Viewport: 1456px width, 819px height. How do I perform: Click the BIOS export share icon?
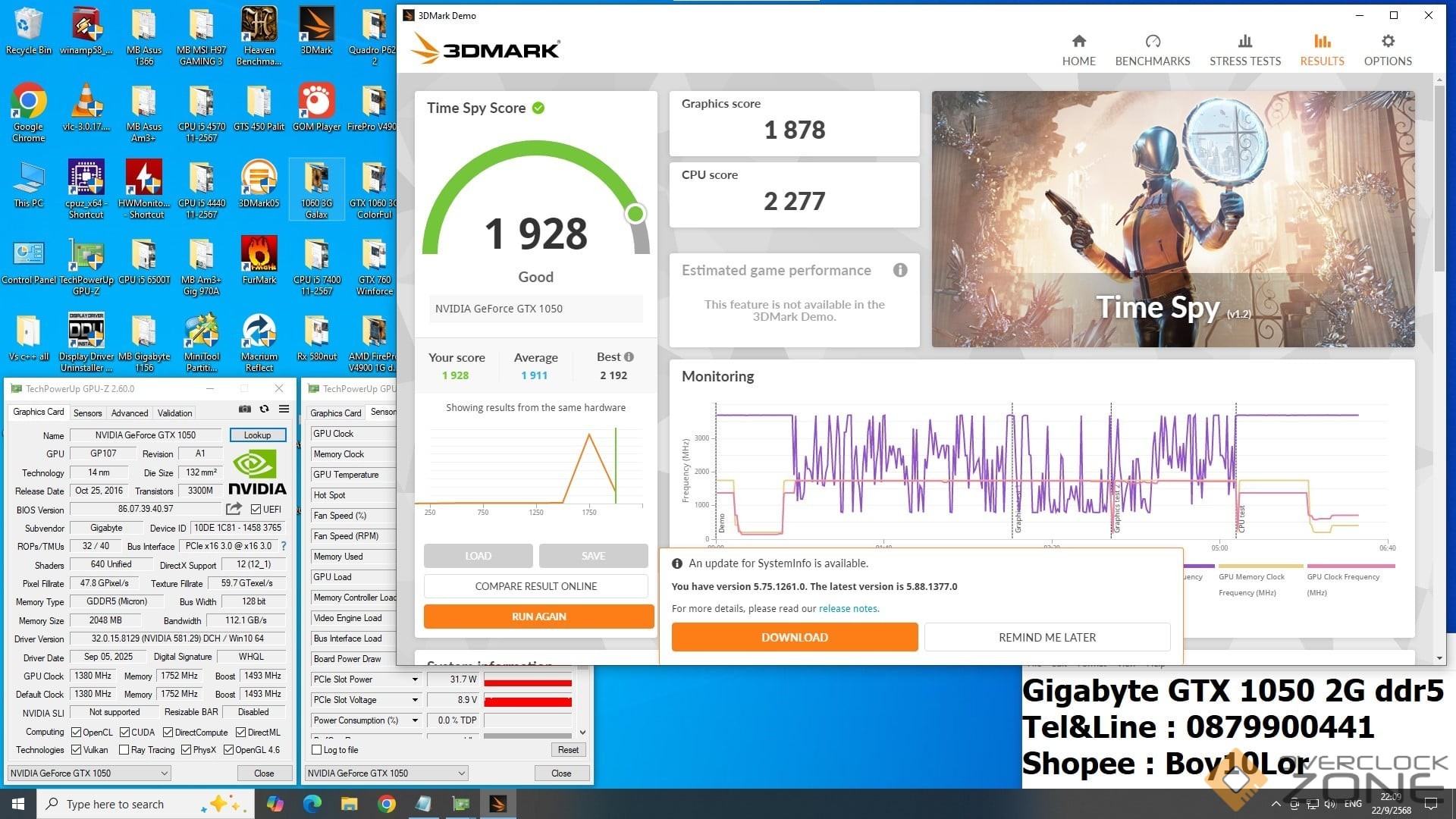(x=234, y=509)
